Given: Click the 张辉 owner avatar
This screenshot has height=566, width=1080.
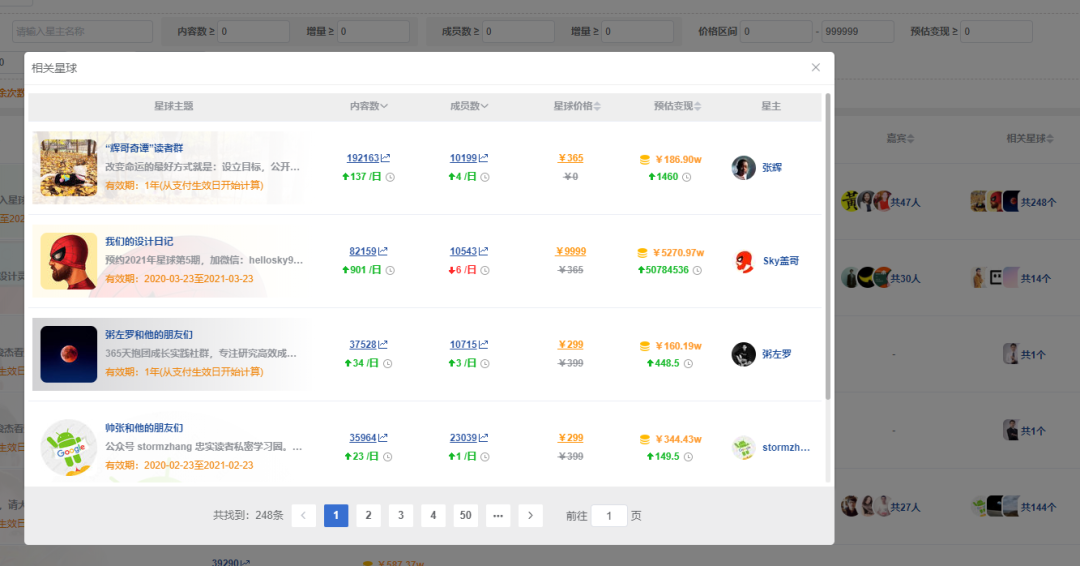Looking at the screenshot, I should 743,167.
